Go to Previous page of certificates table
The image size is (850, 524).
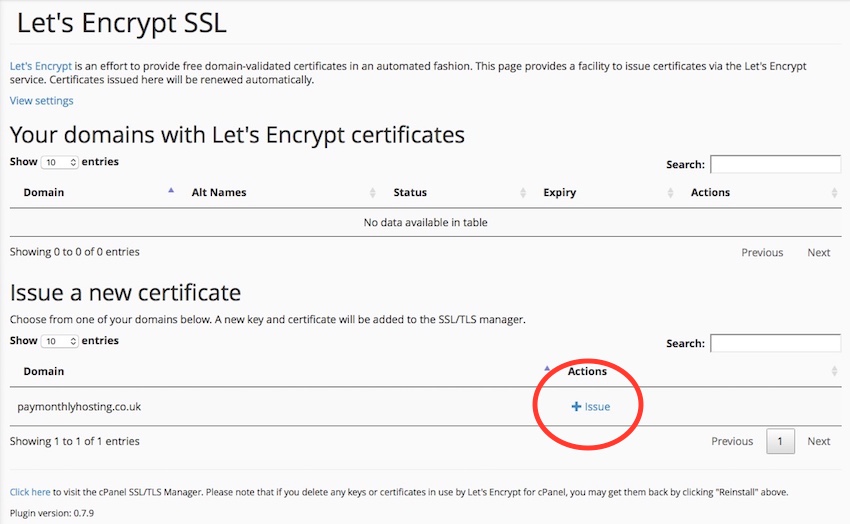point(762,253)
